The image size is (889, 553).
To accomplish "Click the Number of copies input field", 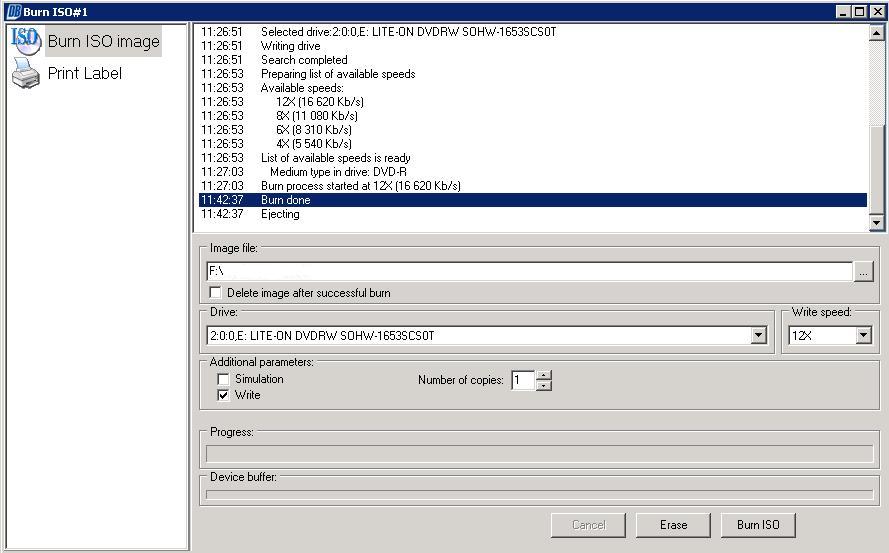I will [523, 380].
